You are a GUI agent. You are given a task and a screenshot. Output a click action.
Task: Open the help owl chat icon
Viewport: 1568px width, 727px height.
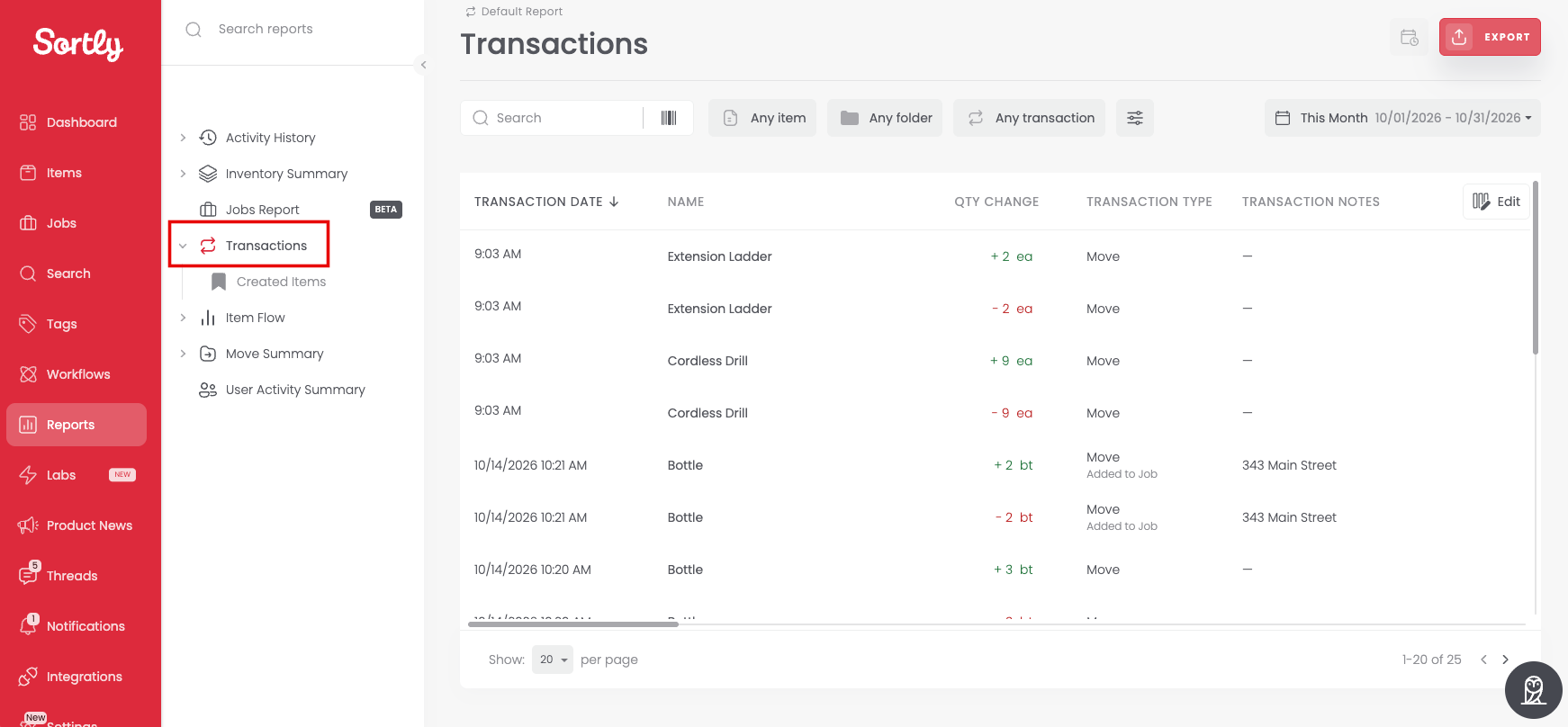pos(1534,690)
